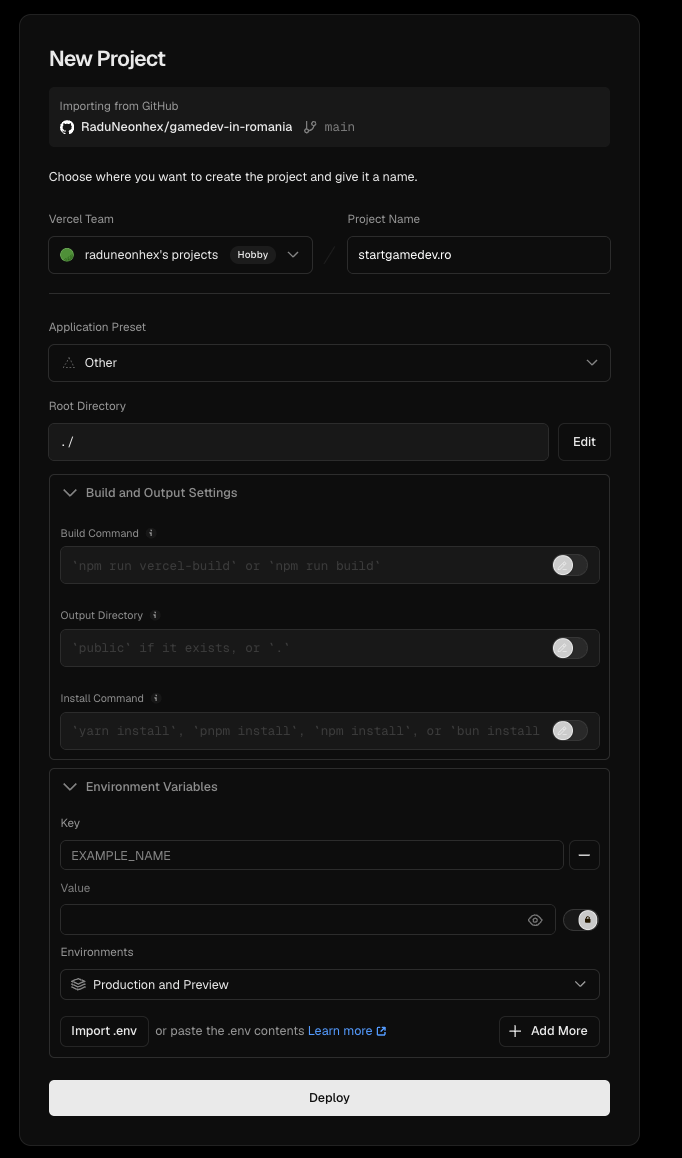This screenshot has width=682, height=1158.
Task: Click the Other preset triangle icon
Action: (69, 363)
